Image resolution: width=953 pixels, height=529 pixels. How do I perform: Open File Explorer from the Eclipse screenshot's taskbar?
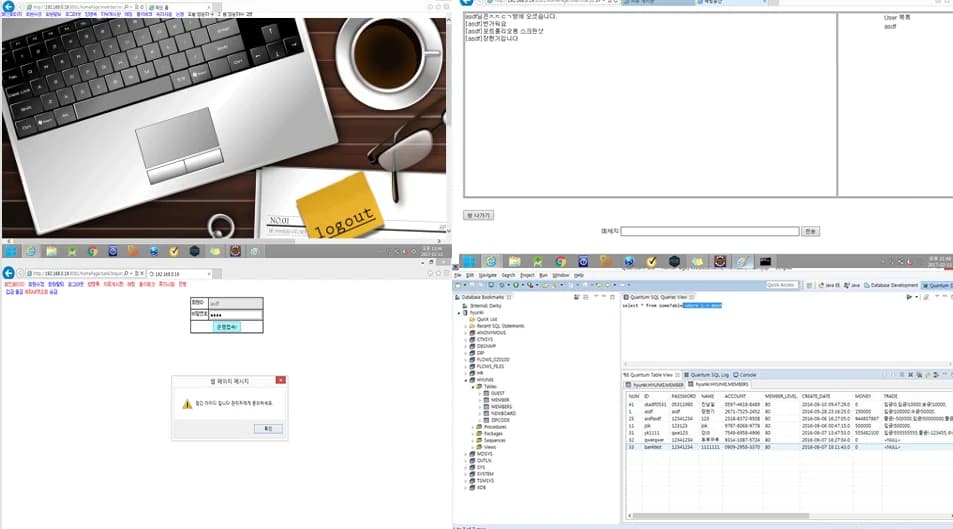[x=514, y=261]
